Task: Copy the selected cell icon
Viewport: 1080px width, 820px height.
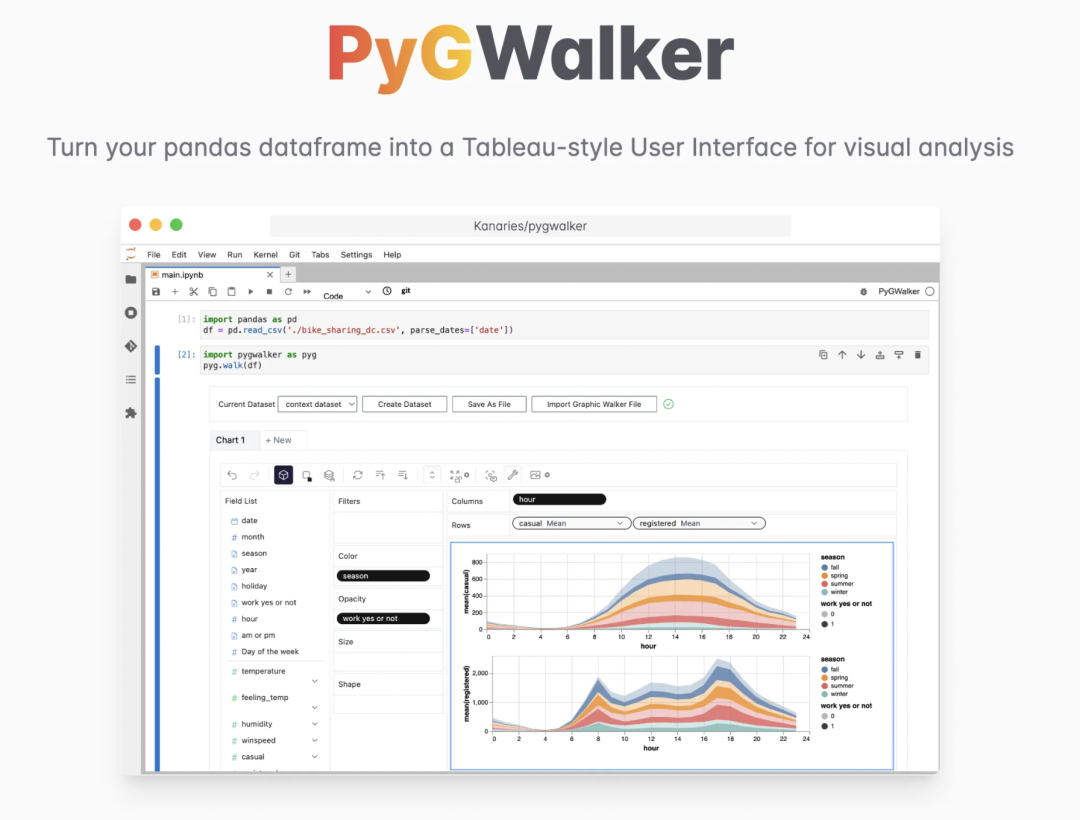Action: coord(213,292)
